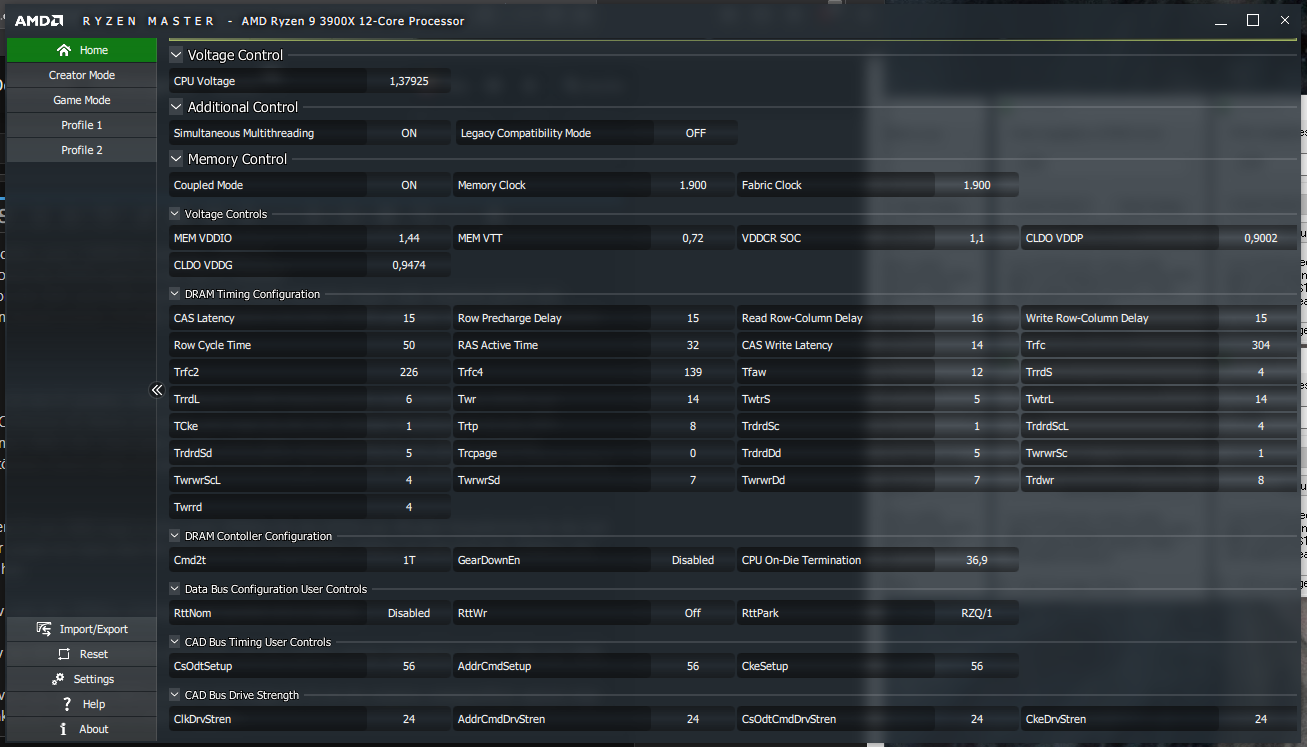Click the Trtp value 8
The width and height of the screenshot is (1307, 747).
(x=693, y=426)
